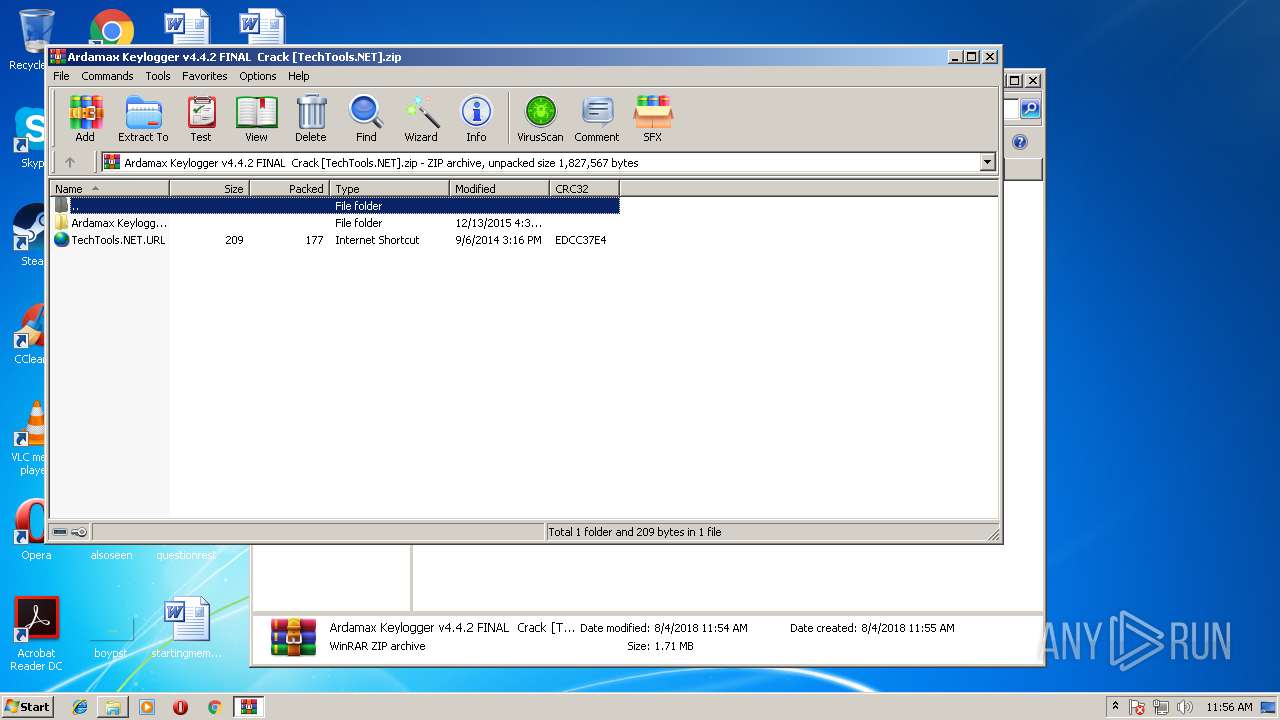Open the Tools menu
1280x720 pixels.
pyautogui.click(x=158, y=76)
